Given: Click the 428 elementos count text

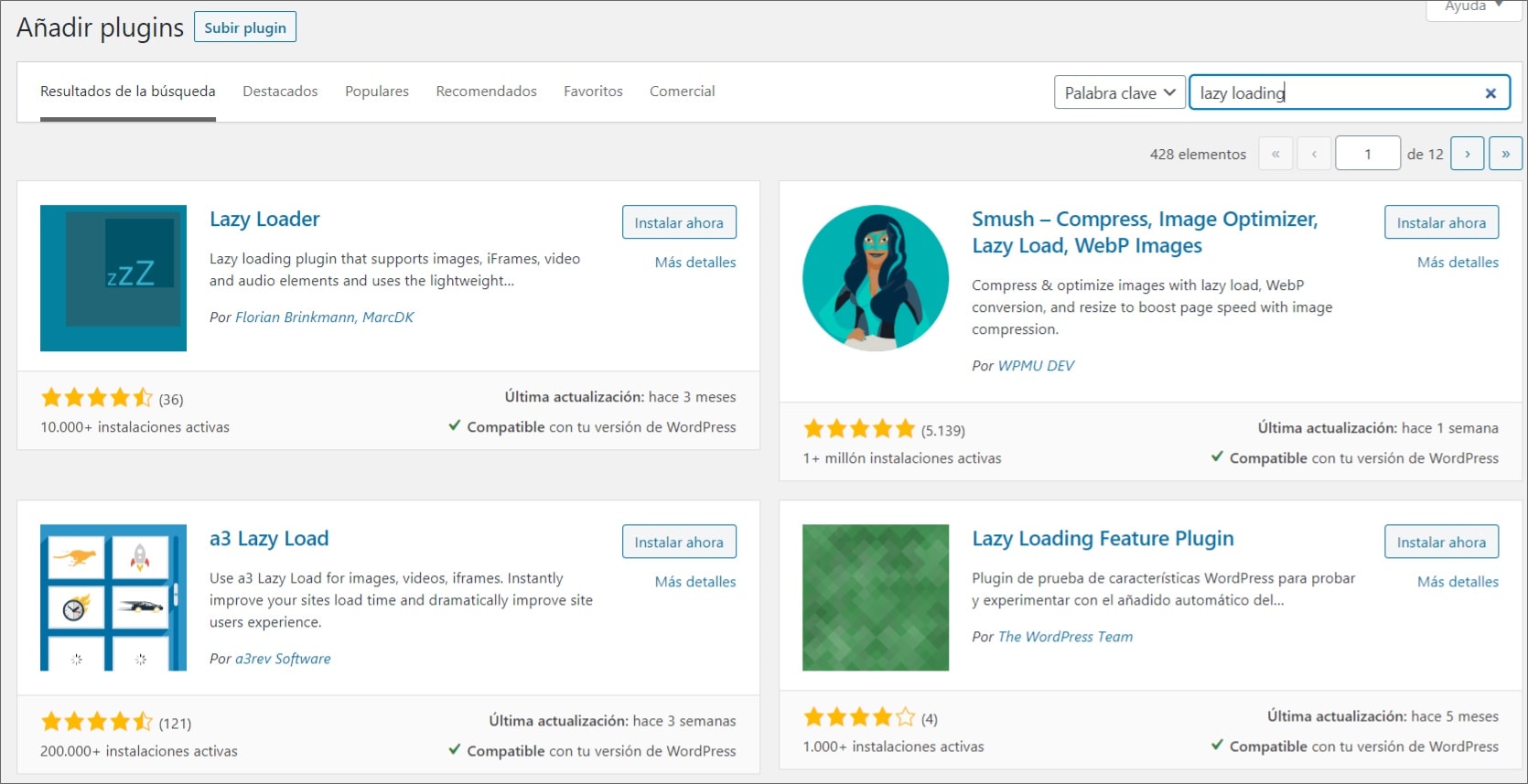Looking at the screenshot, I should (x=1198, y=155).
